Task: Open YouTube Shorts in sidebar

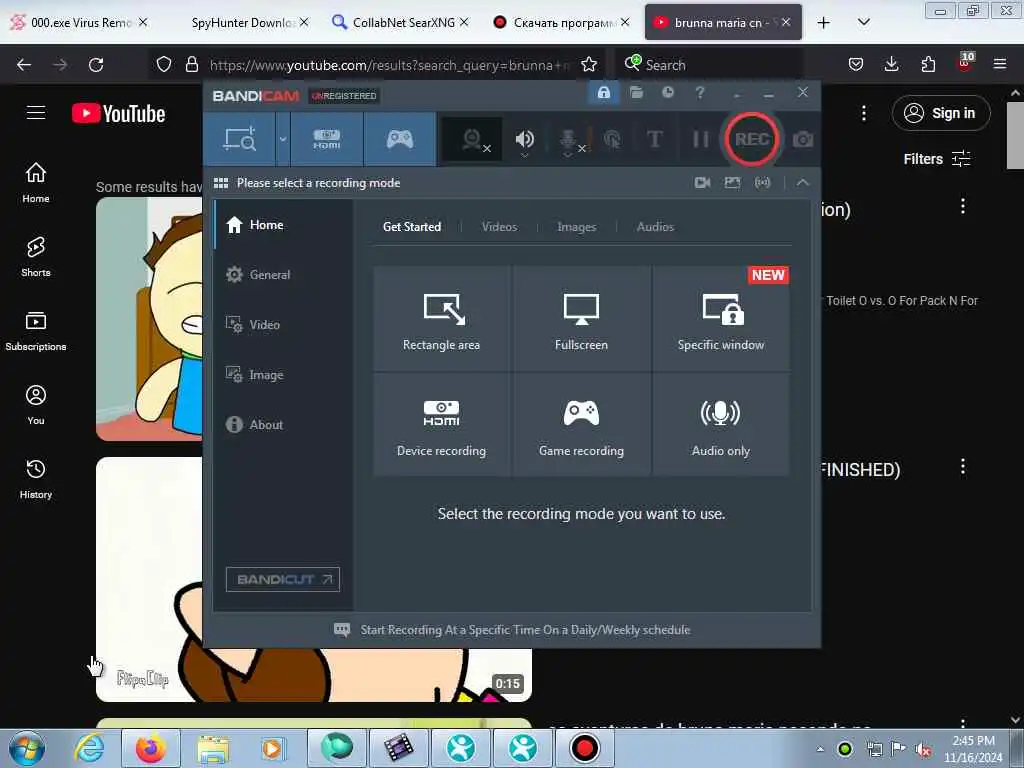Action: [36, 257]
